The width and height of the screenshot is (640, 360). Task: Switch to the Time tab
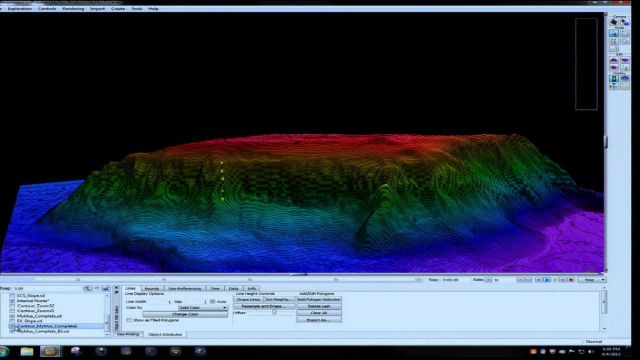(215, 289)
